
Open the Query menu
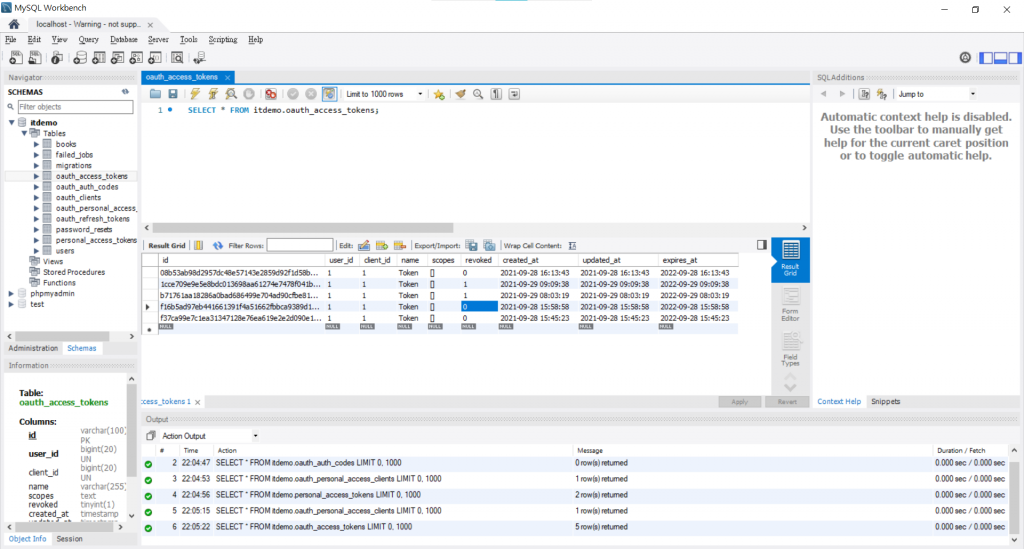point(88,40)
